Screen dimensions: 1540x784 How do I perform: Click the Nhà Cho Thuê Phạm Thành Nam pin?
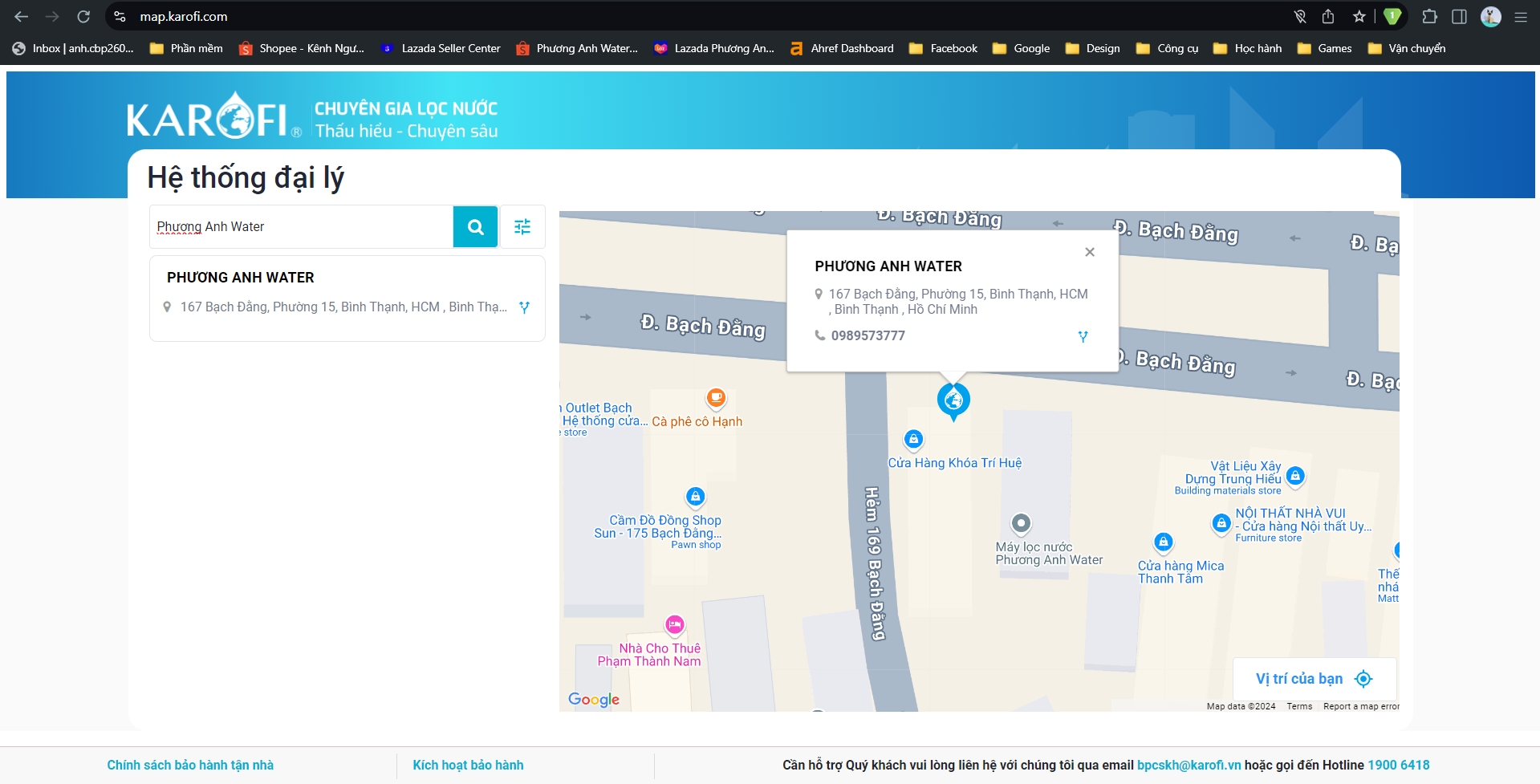point(675,624)
